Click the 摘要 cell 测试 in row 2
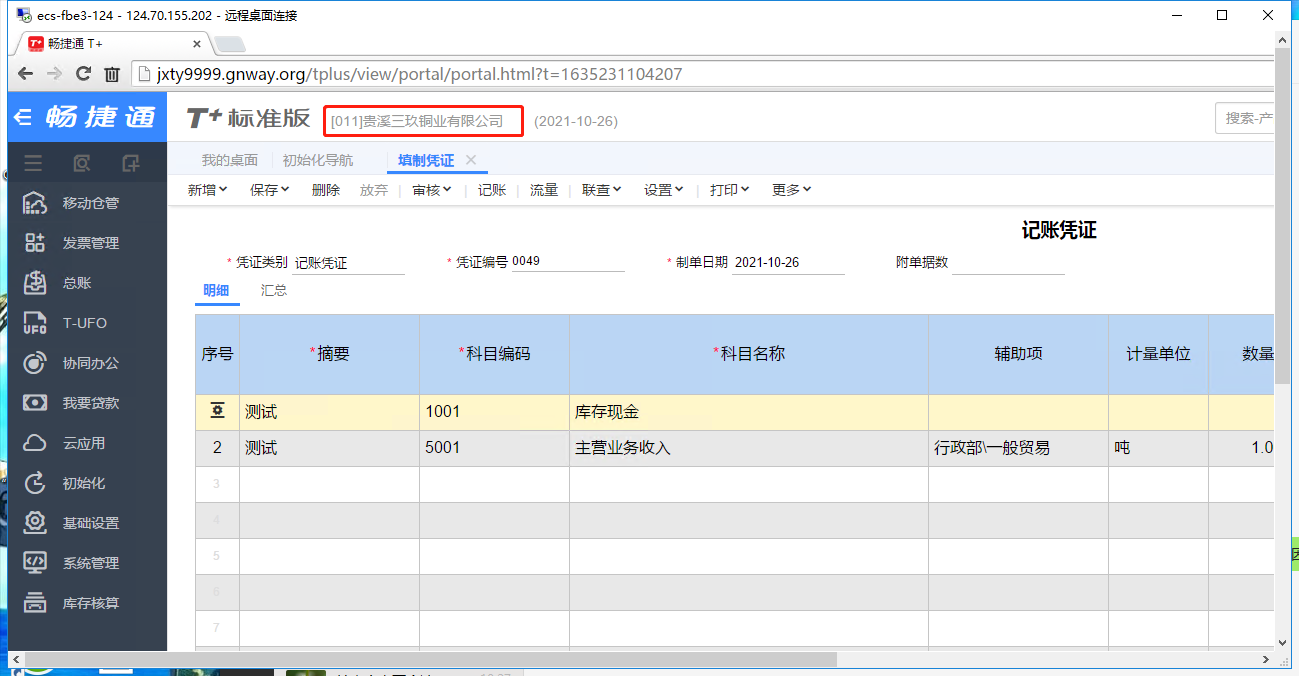Screen dimensions: 1299x676 coord(329,448)
